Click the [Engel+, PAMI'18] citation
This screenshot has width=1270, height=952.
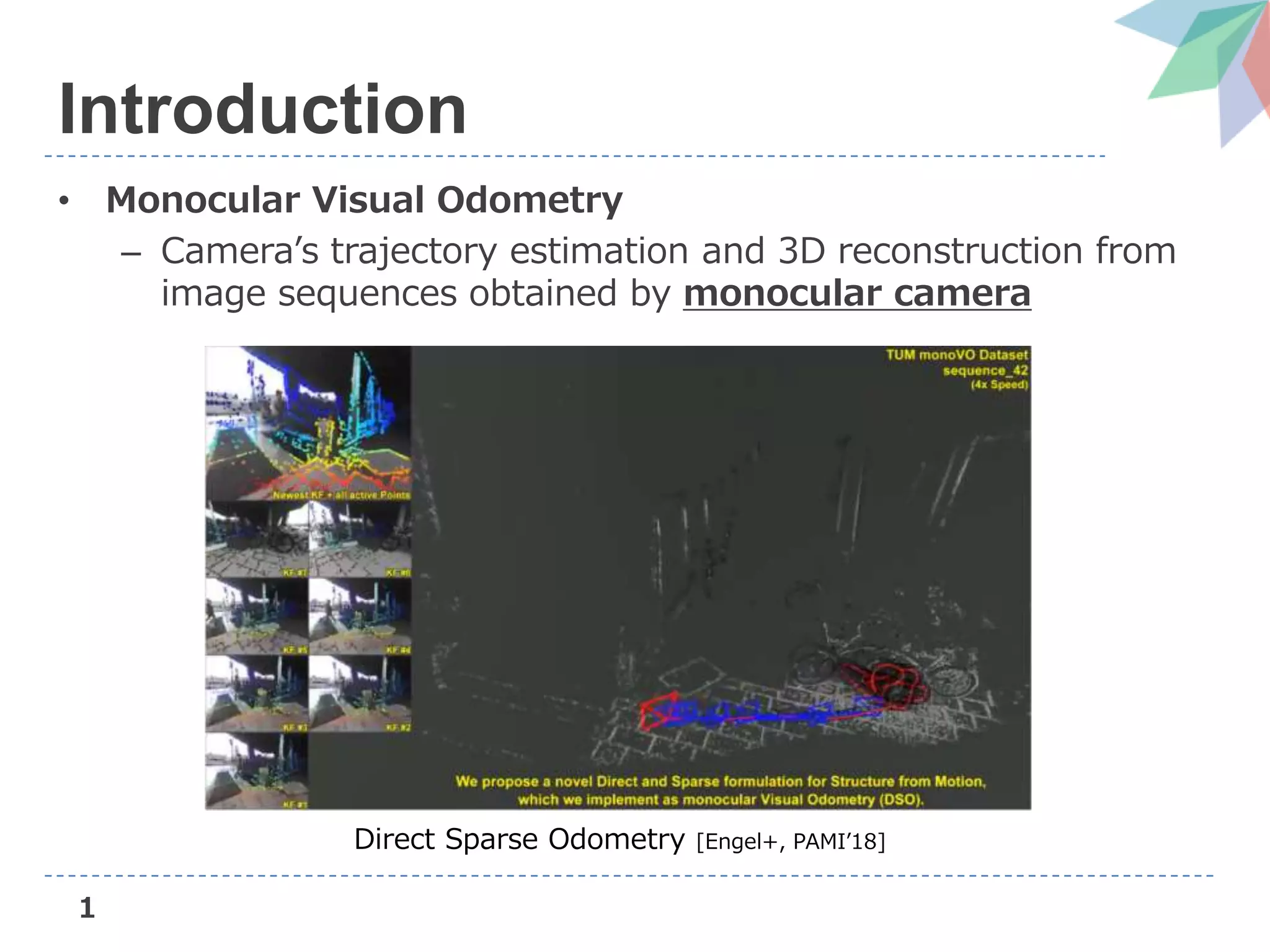click(791, 842)
